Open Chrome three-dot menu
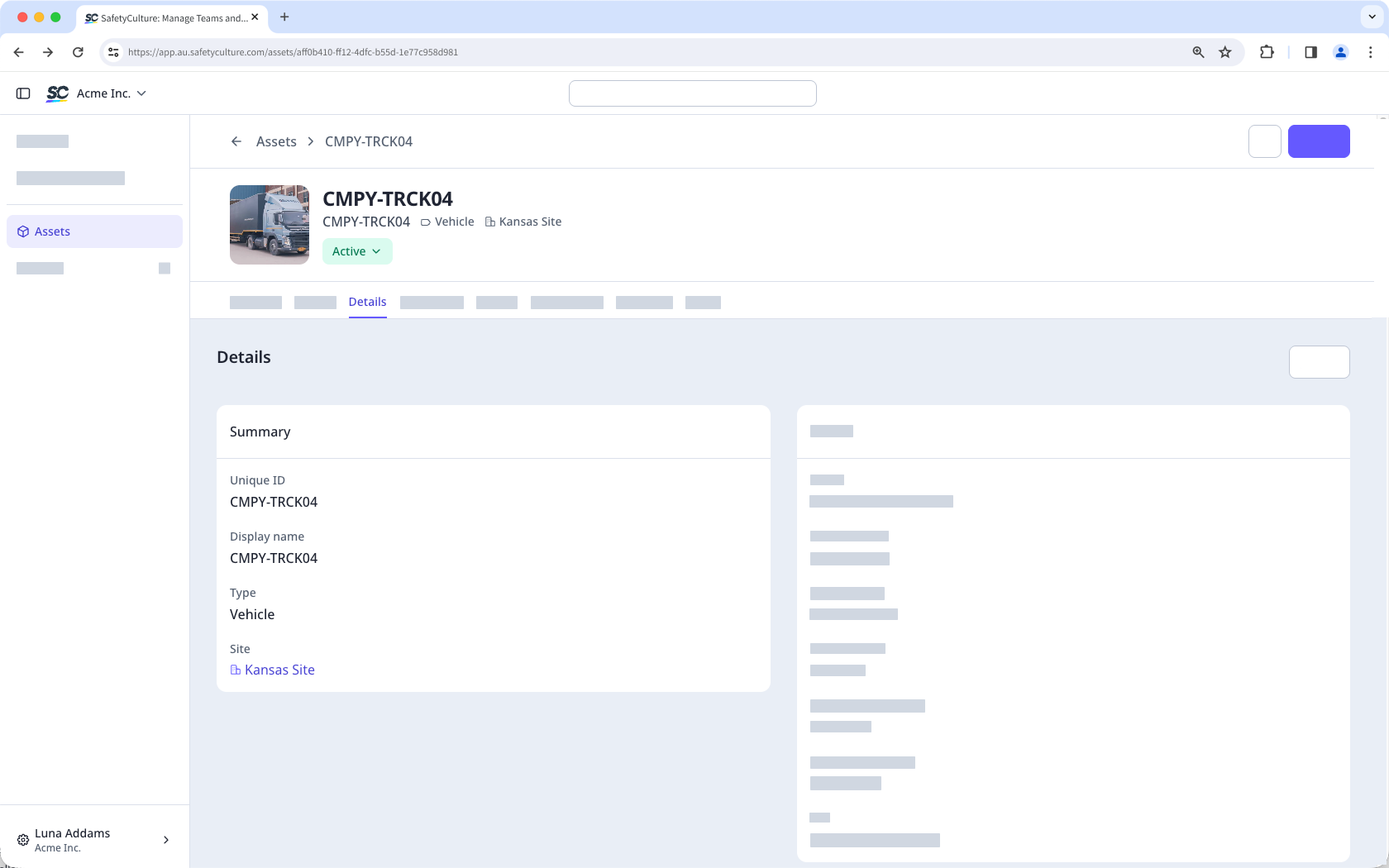The width and height of the screenshot is (1389, 868). (1371, 52)
